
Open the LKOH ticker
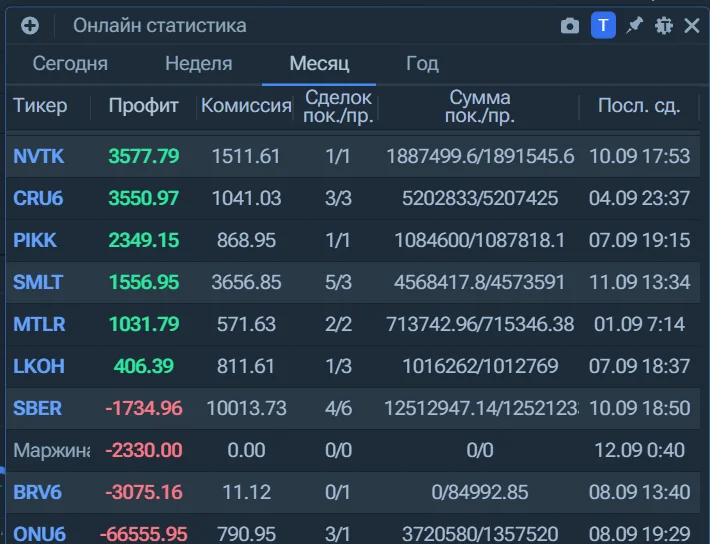pyautogui.click(x=39, y=366)
